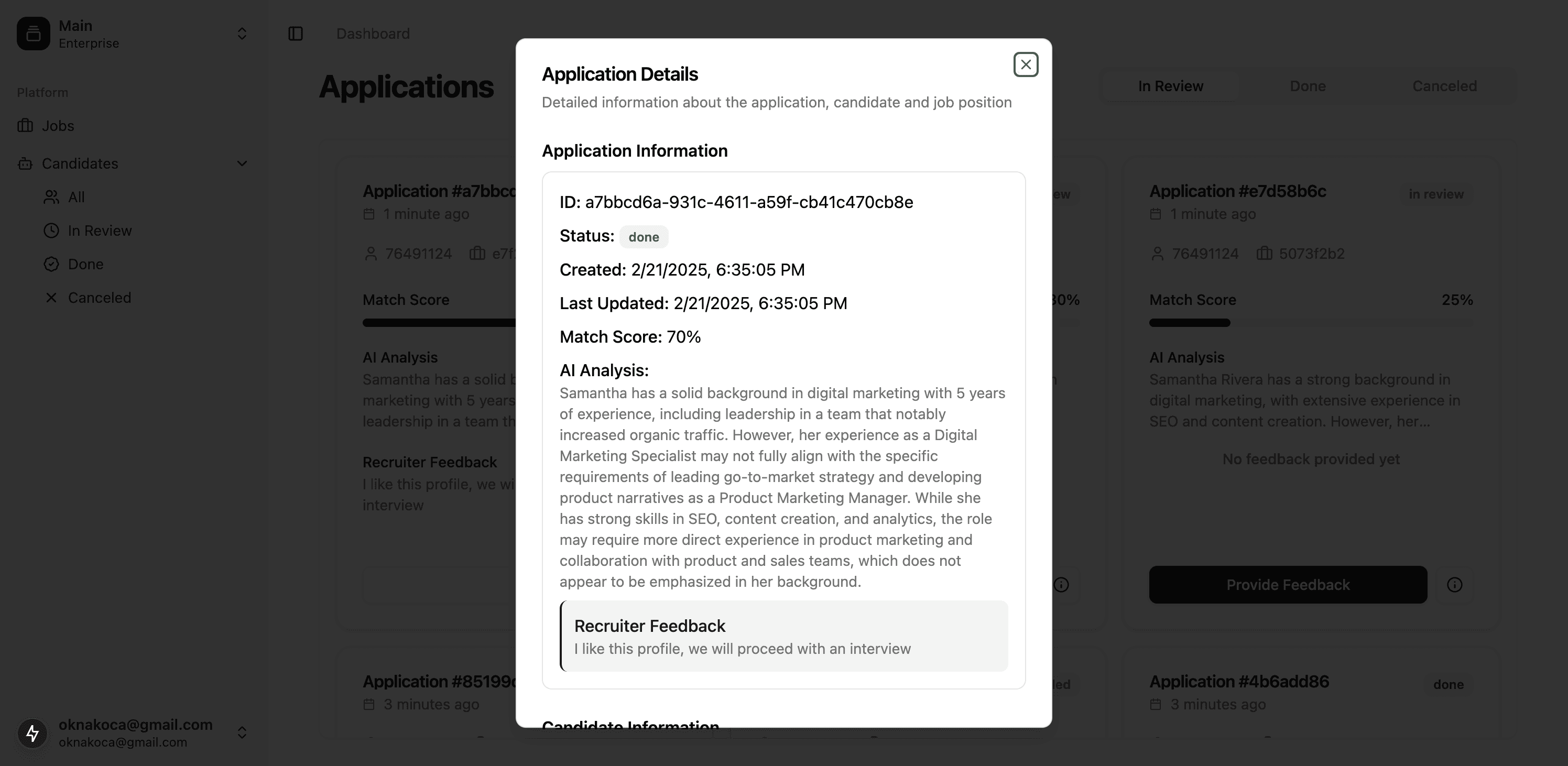This screenshot has width=1568, height=766.
Task: Open the oknakoca@gmail.com account menu chevrons
Action: [x=242, y=732]
